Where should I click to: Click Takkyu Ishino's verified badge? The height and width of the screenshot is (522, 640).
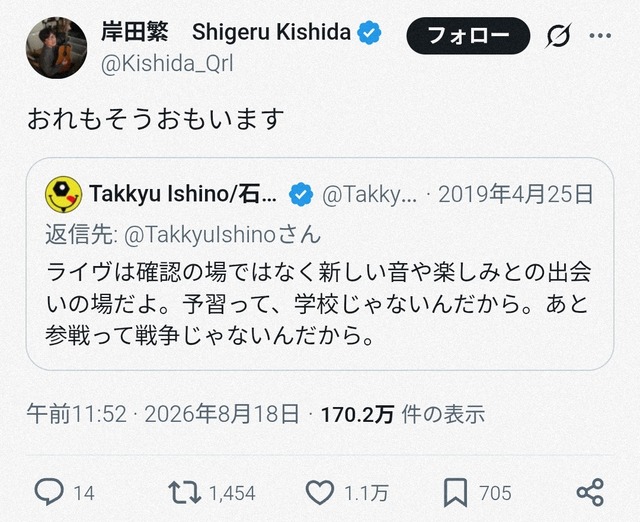(301, 194)
